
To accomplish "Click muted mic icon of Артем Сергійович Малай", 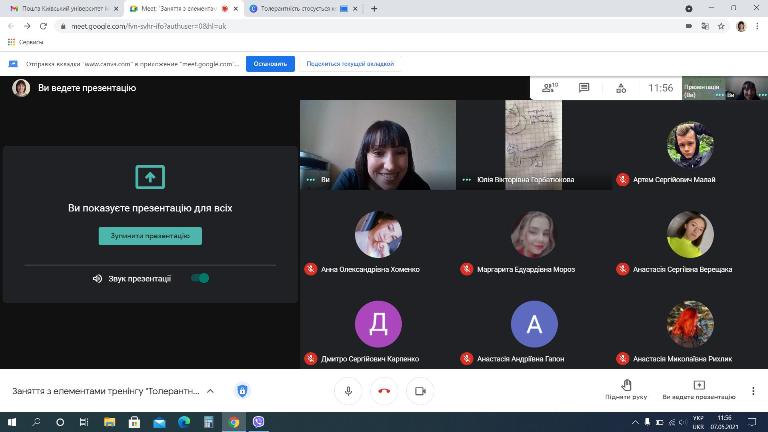I will tap(623, 180).
